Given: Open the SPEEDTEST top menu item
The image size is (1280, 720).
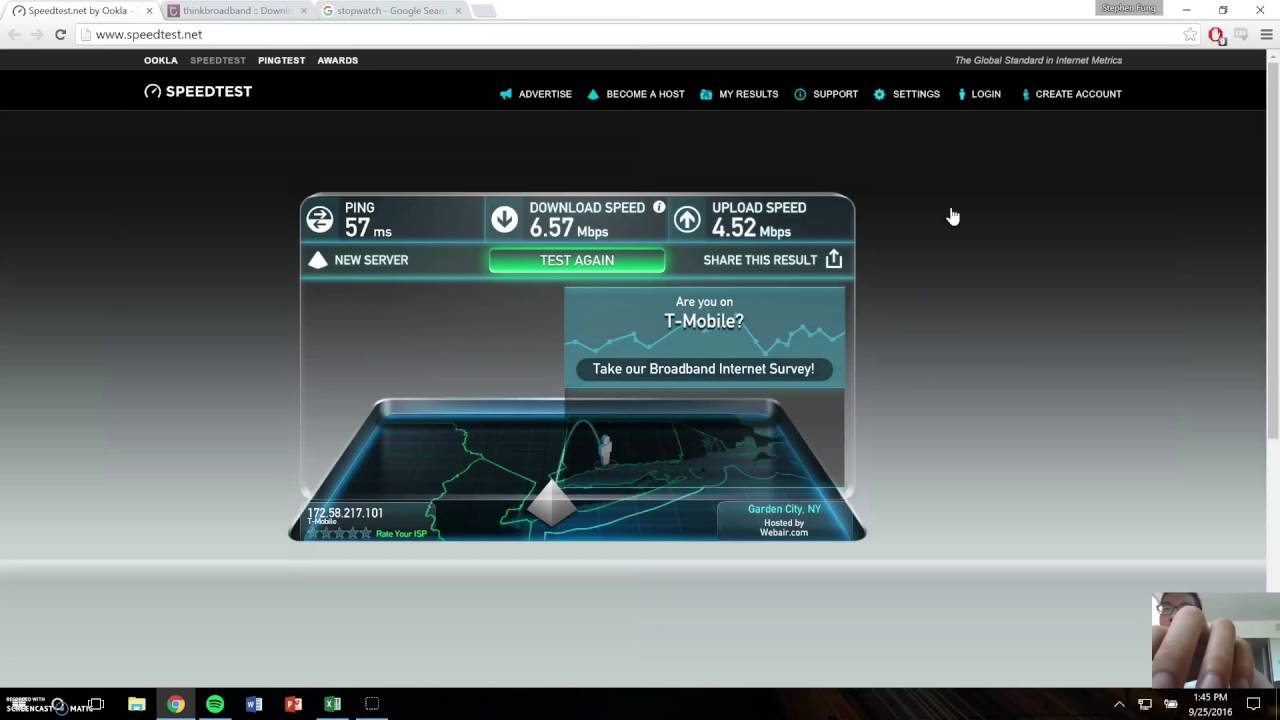Looking at the screenshot, I should [218, 60].
